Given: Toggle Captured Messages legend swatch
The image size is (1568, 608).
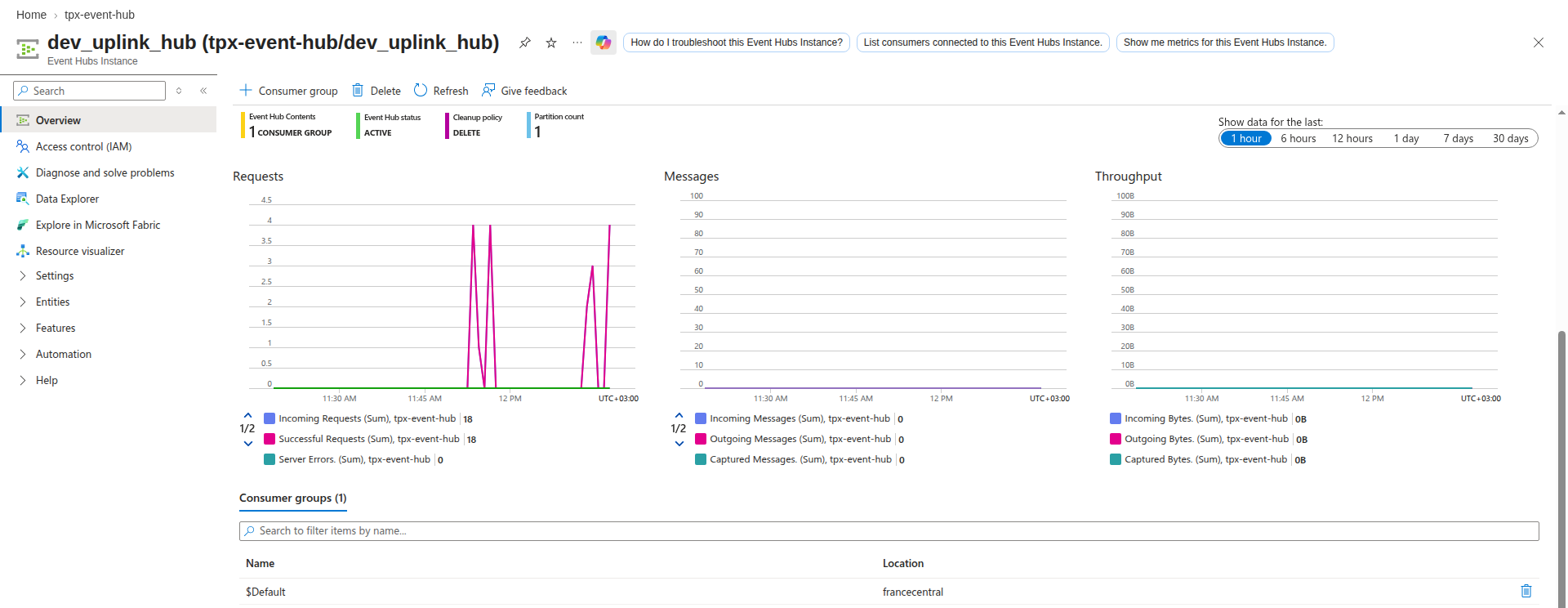Looking at the screenshot, I should [x=701, y=459].
